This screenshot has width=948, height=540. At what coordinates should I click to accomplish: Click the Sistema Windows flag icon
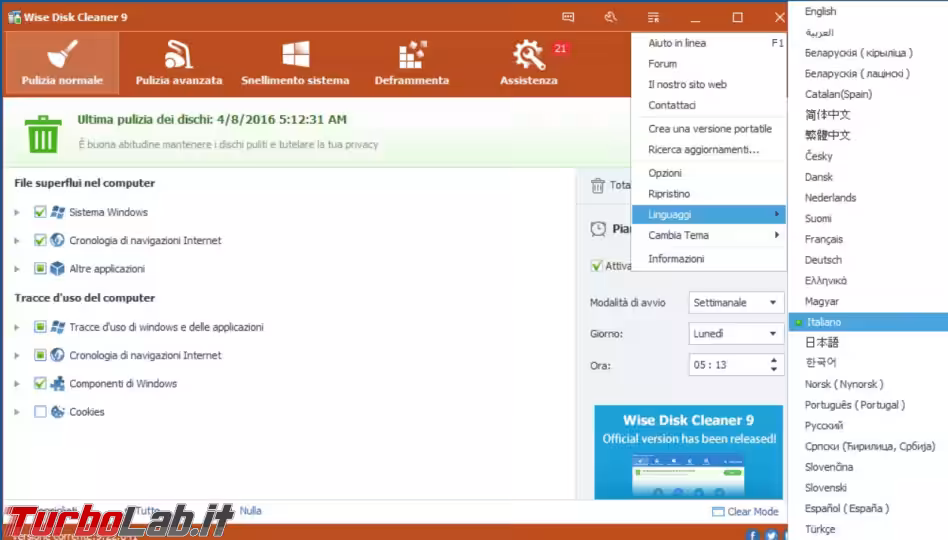57,212
